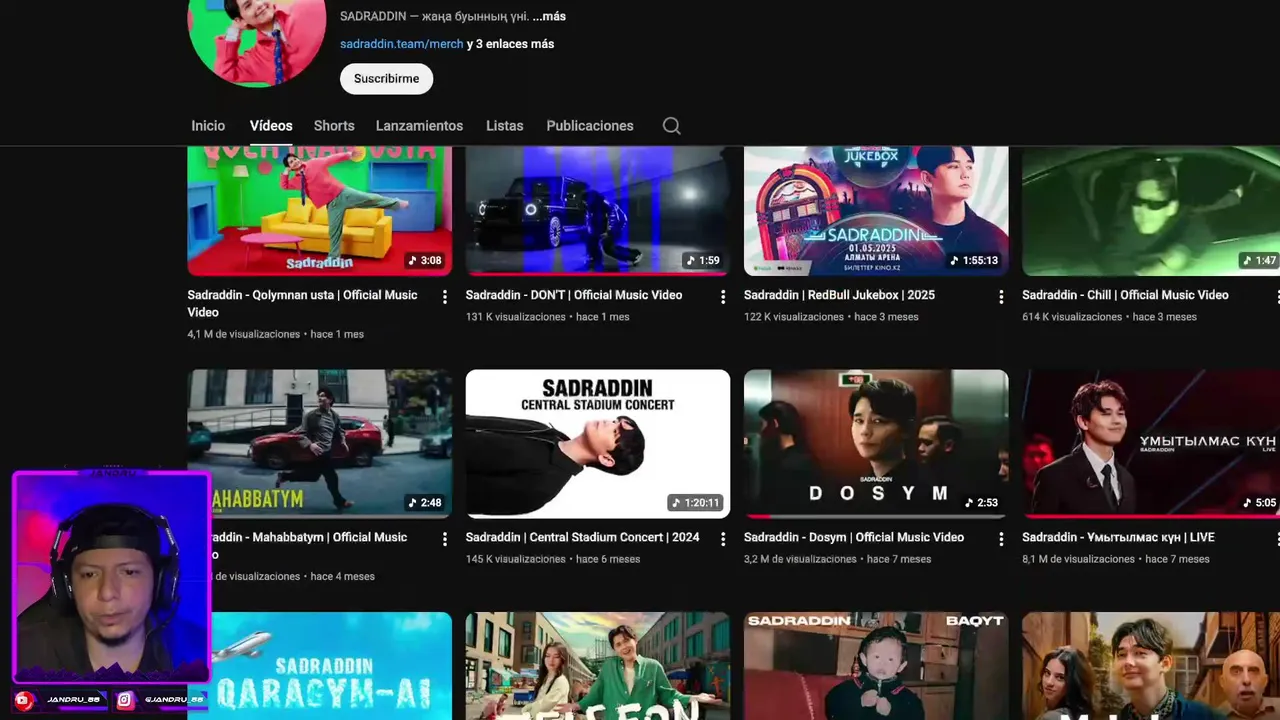Click the Instagram icon in streamer overlay
This screenshot has width=1280, height=720.
(125, 700)
